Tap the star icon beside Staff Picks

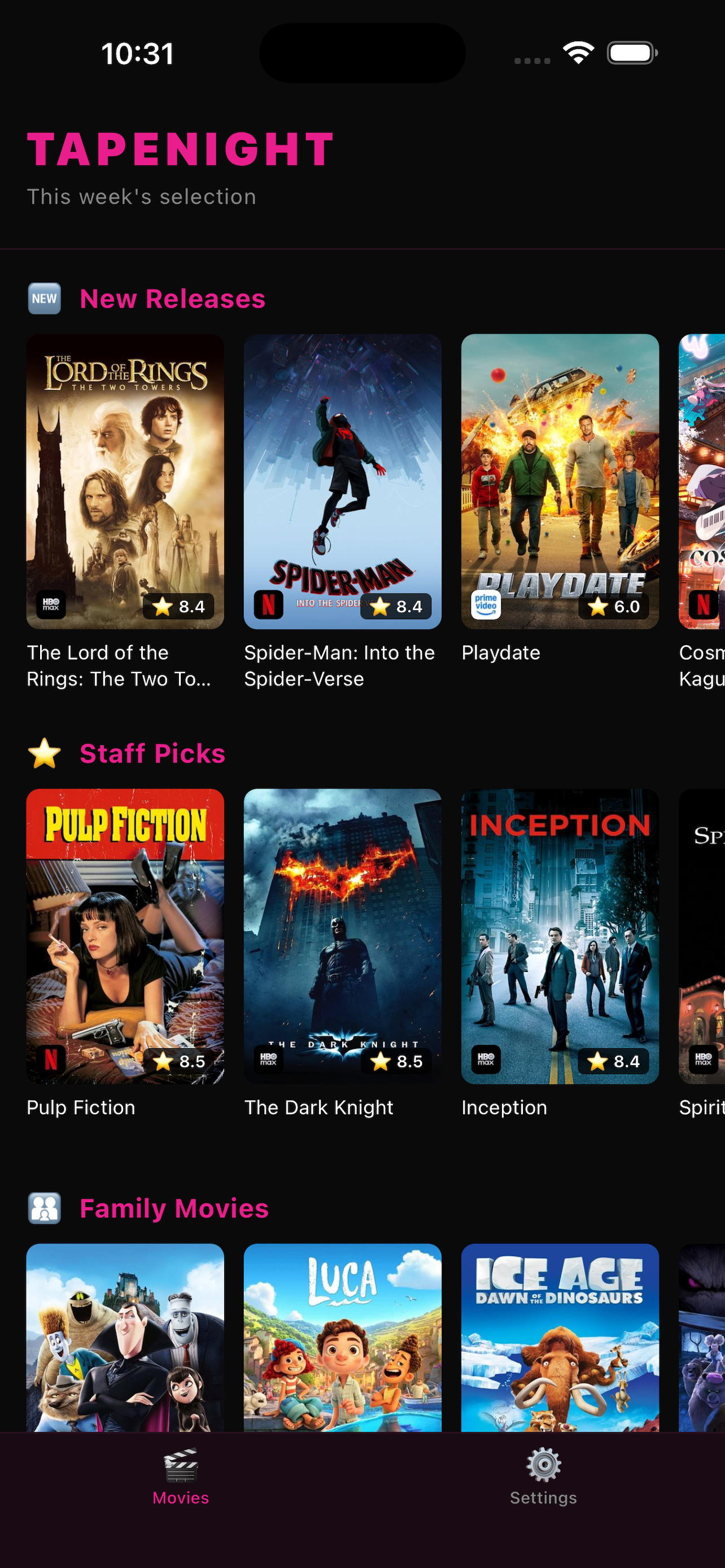(x=45, y=754)
